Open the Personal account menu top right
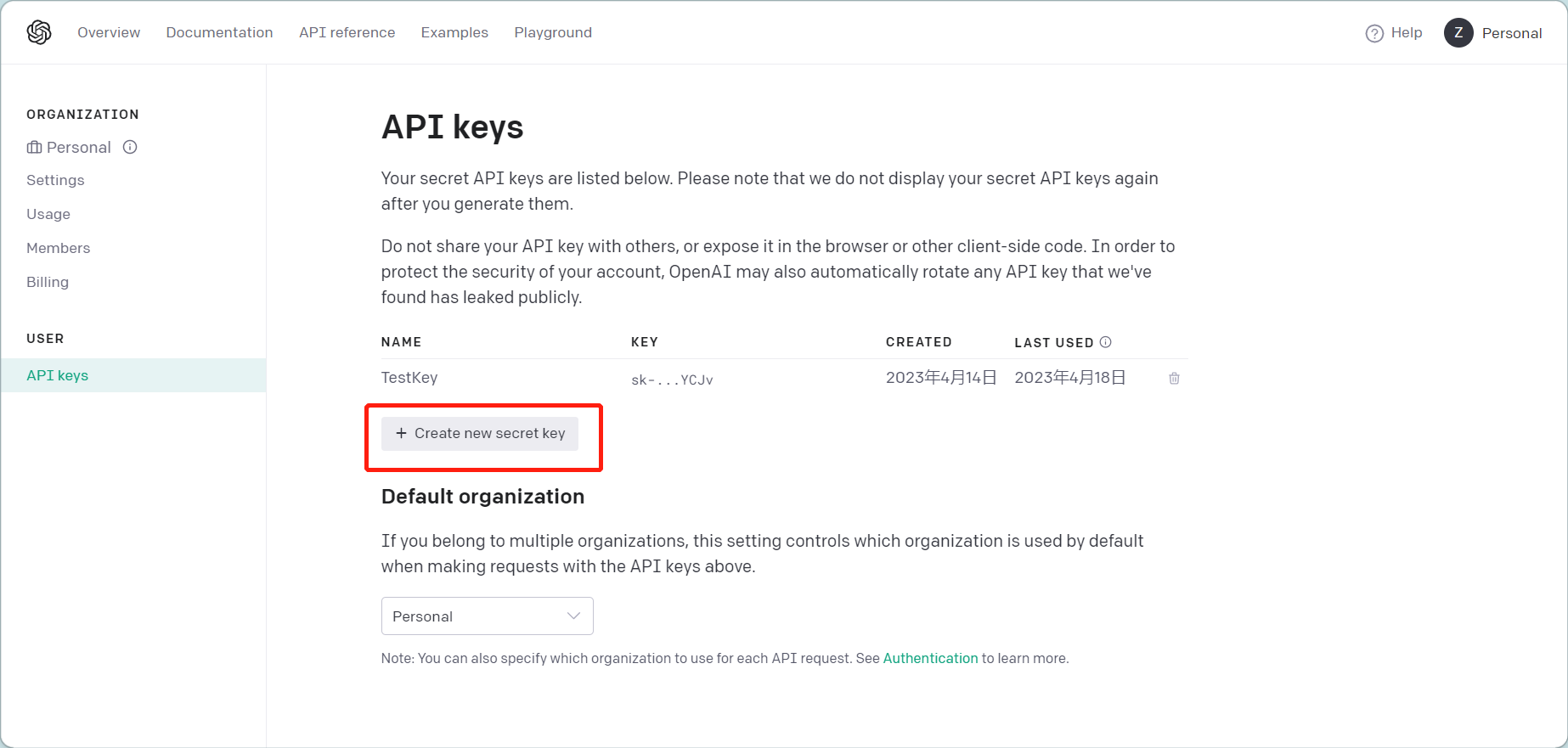This screenshot has width=1568, height=748. point(1511,33)
